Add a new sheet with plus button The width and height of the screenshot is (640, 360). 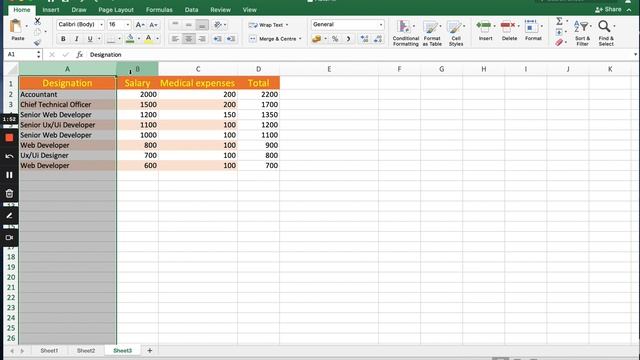[149, 351]
